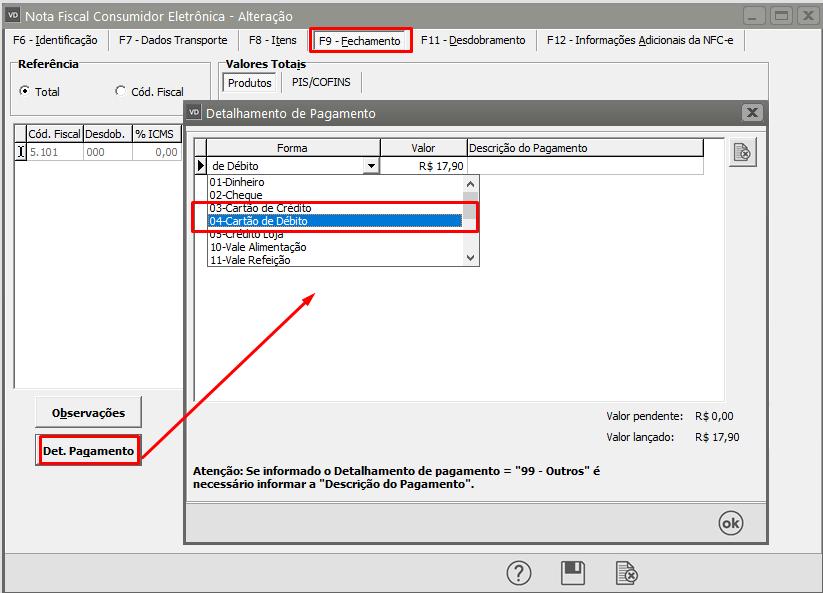Viewport: 823px width, 593px height.
Task: Switch to F6 - Identificação tab
Action: tap(55, 40)
